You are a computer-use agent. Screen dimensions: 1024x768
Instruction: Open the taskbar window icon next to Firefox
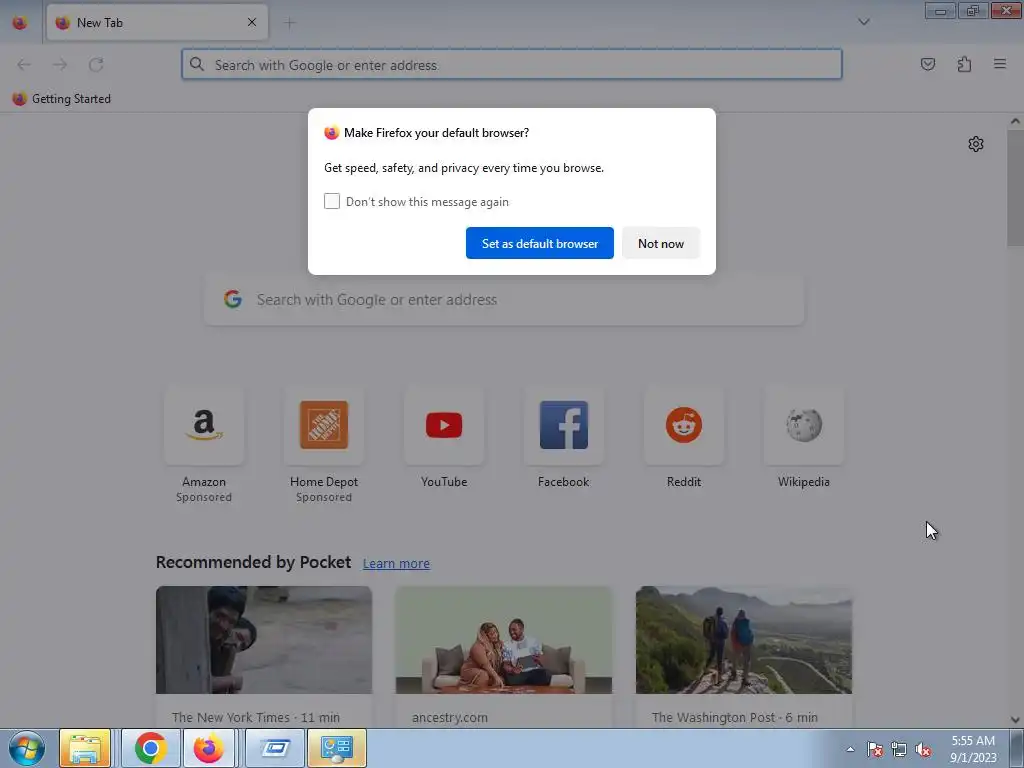point(275,748)
